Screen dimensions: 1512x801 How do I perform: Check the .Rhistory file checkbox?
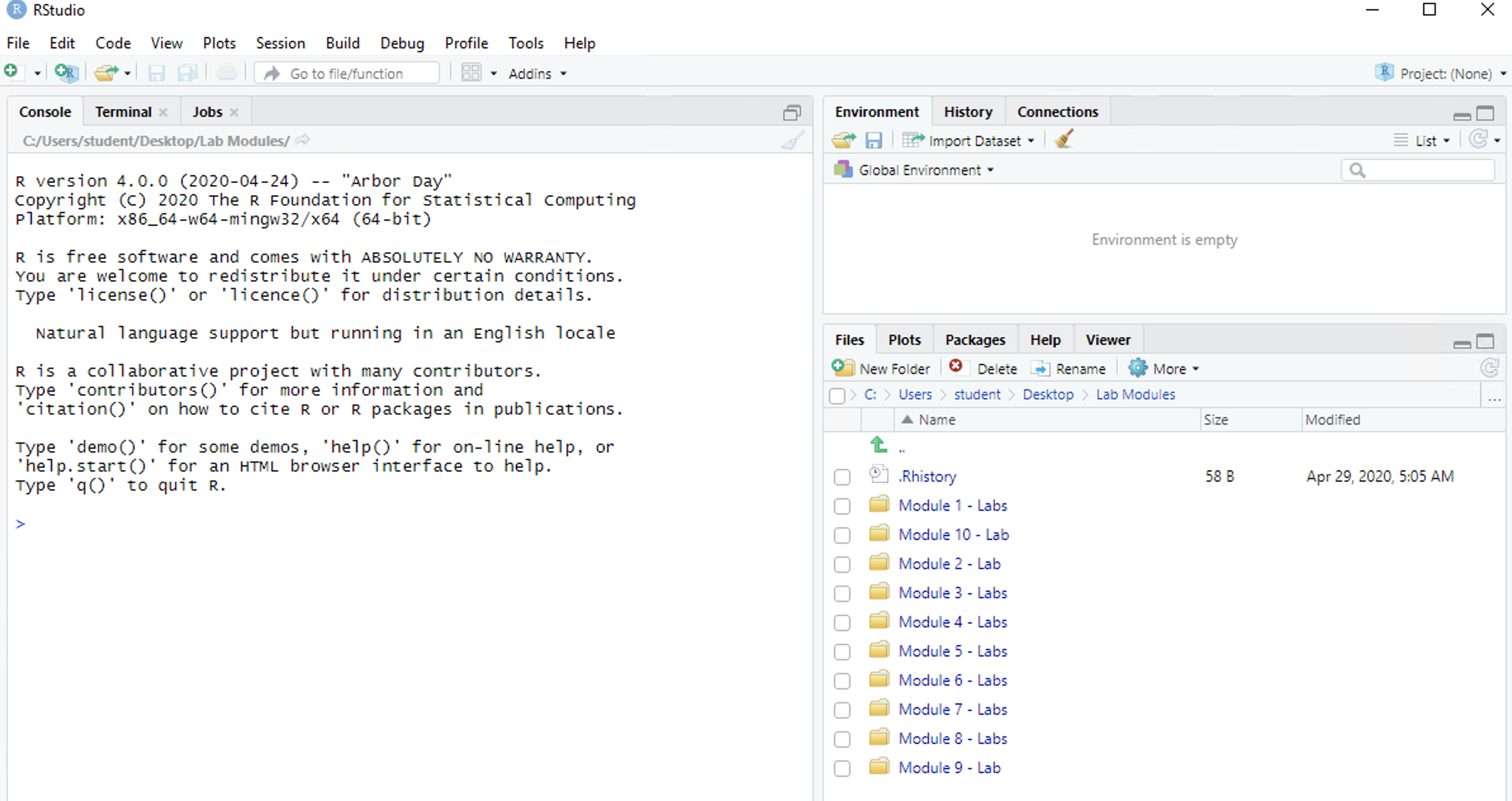(x=842, y=477)
